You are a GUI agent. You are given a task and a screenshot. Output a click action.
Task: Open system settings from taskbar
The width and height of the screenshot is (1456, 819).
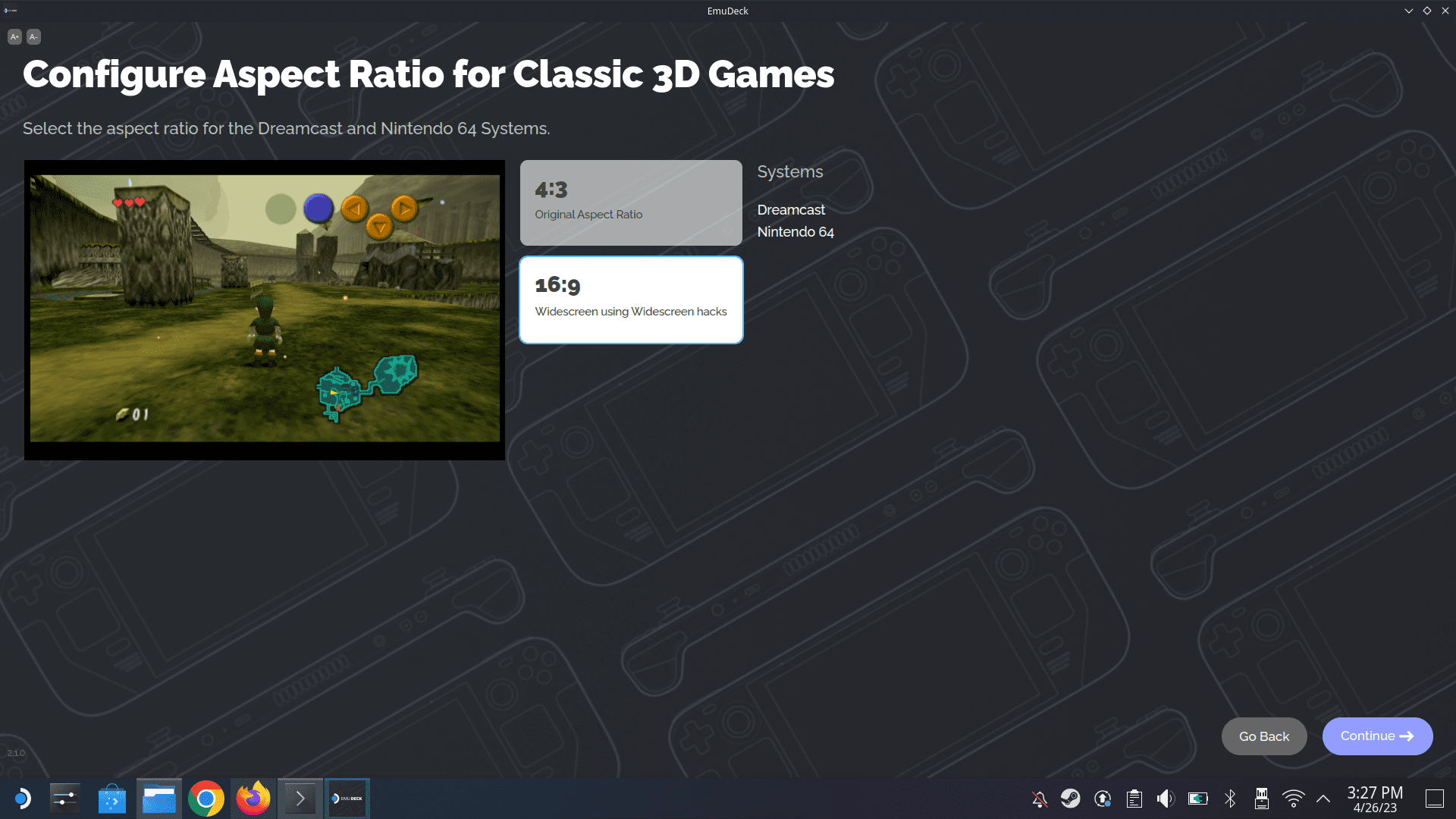pyautogui.click(x=65, y=799)
